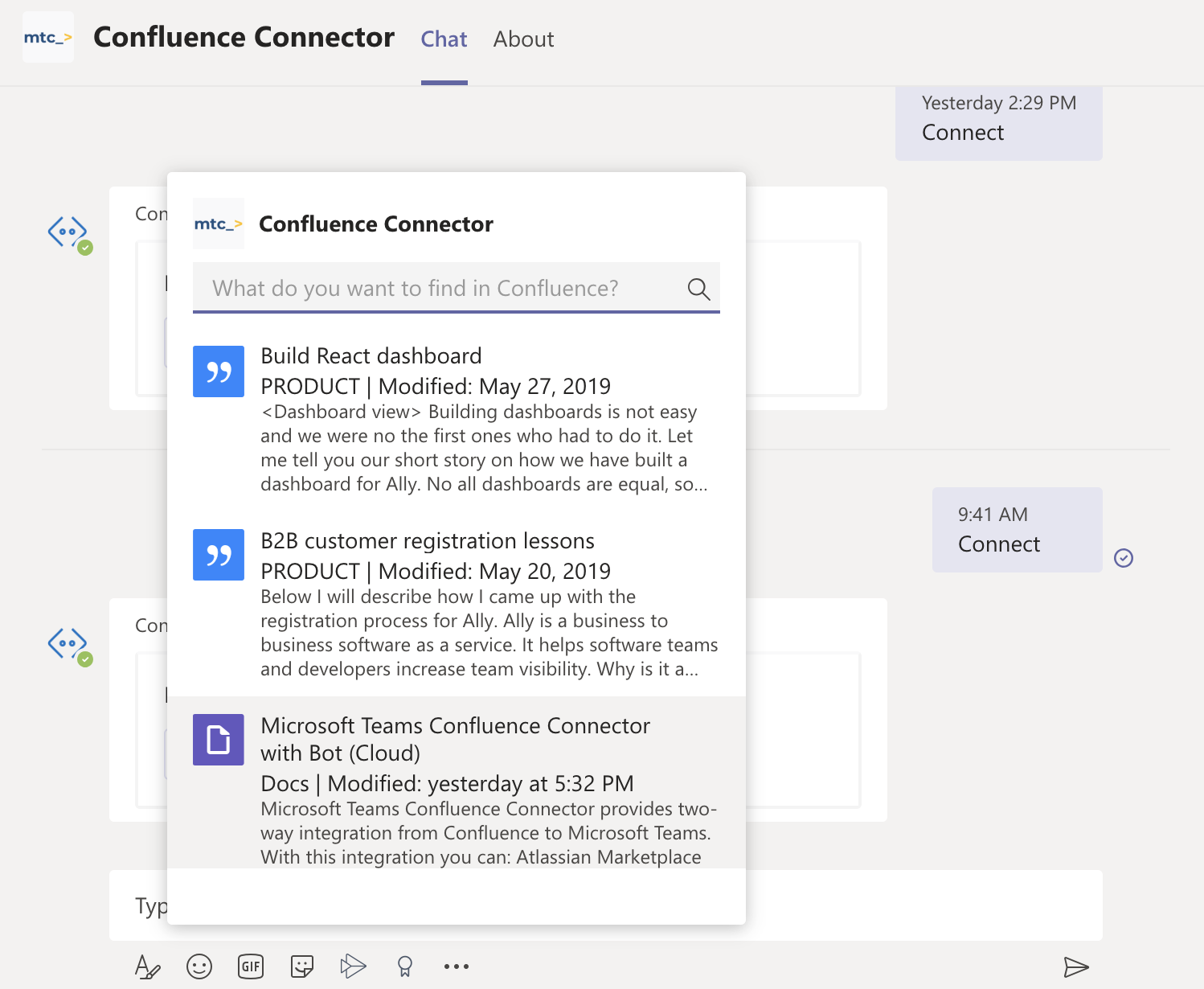Viewport: 1204px width, 989px height.
Task: Click the delivery checkmark next to 9:41 AM Connect
Action: tap(1124, 557)
